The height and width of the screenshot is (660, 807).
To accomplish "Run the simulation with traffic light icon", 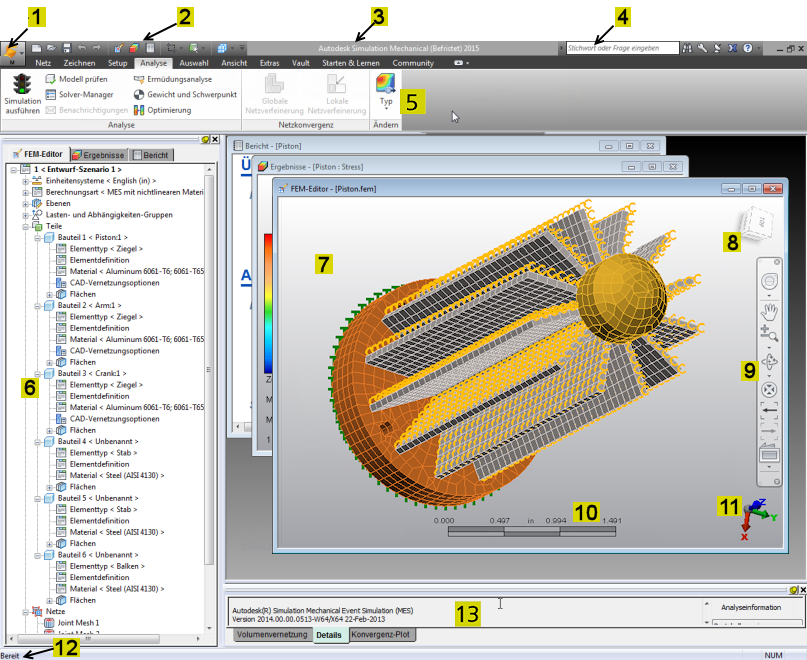I will (x=23, y=94).
